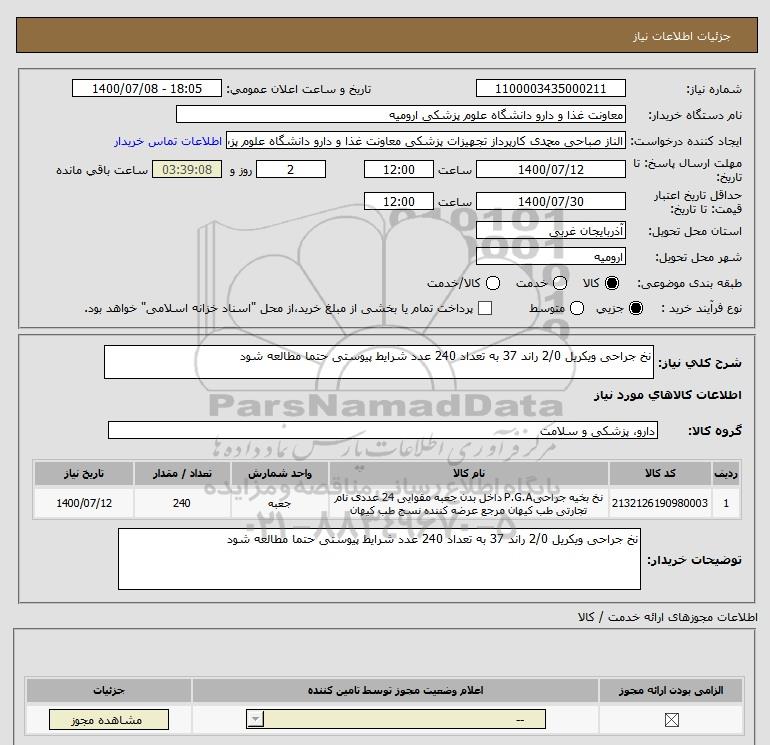The width and height of the screenshot is (770, 745).
Task: Click the need number field 1100003435000211
Action: 550,88
